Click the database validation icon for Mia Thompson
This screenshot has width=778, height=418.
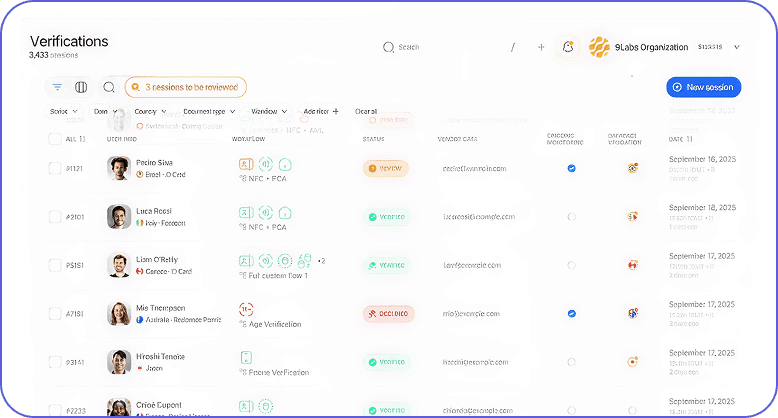point(632,313)
